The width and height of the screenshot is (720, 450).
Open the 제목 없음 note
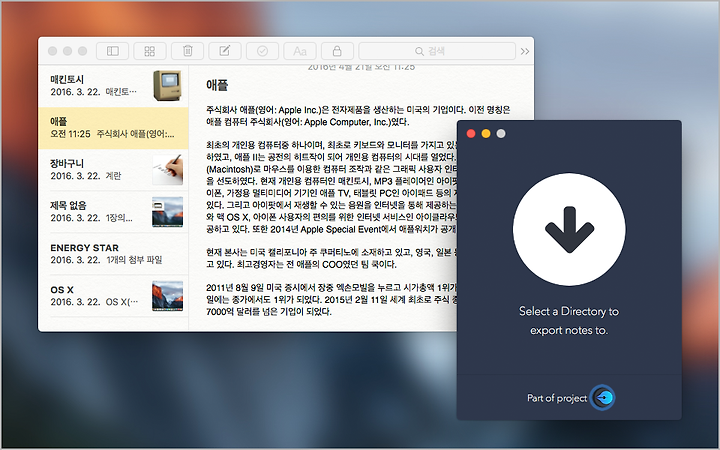click(x=113, y=212)
